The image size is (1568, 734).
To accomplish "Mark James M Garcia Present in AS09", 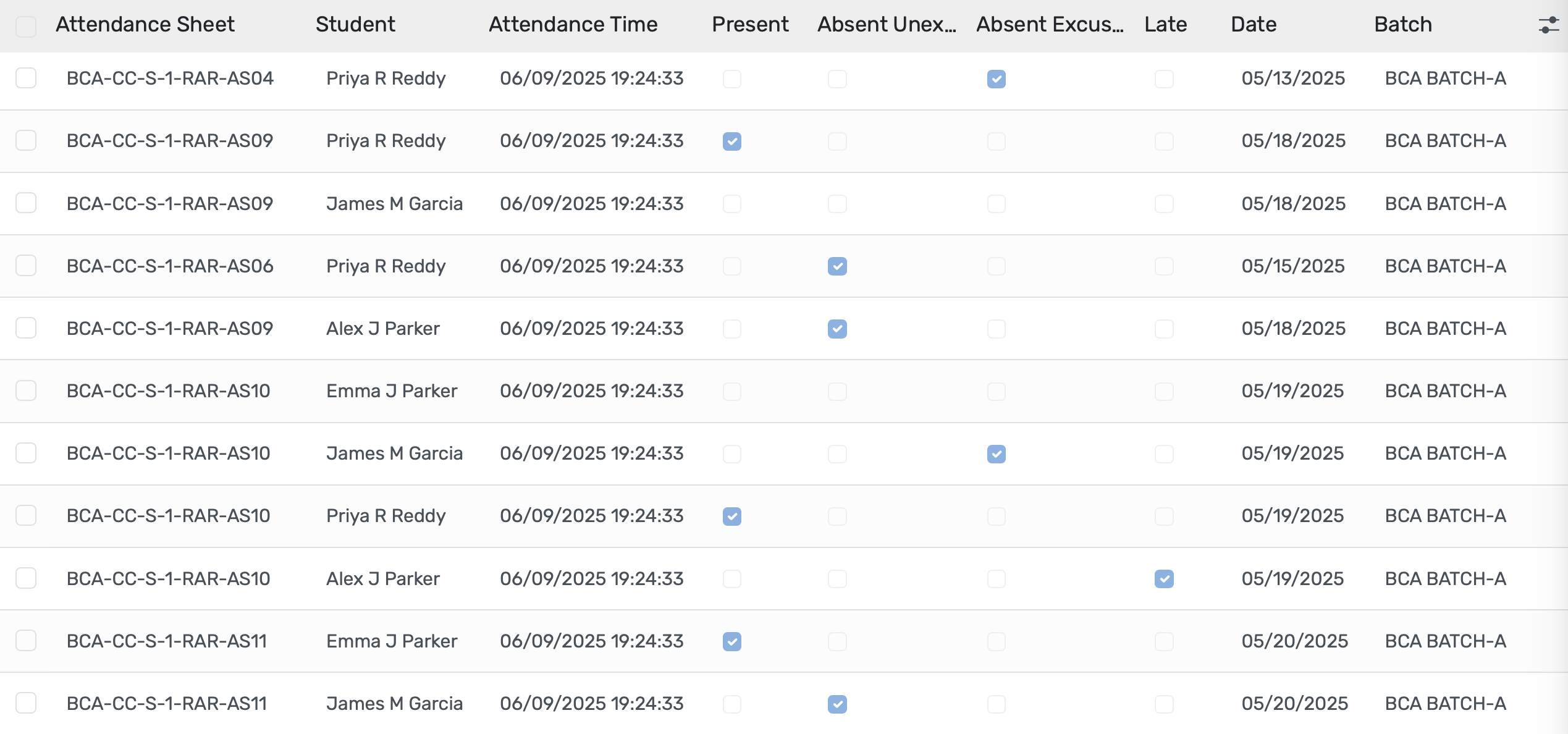I will [731, 204].
